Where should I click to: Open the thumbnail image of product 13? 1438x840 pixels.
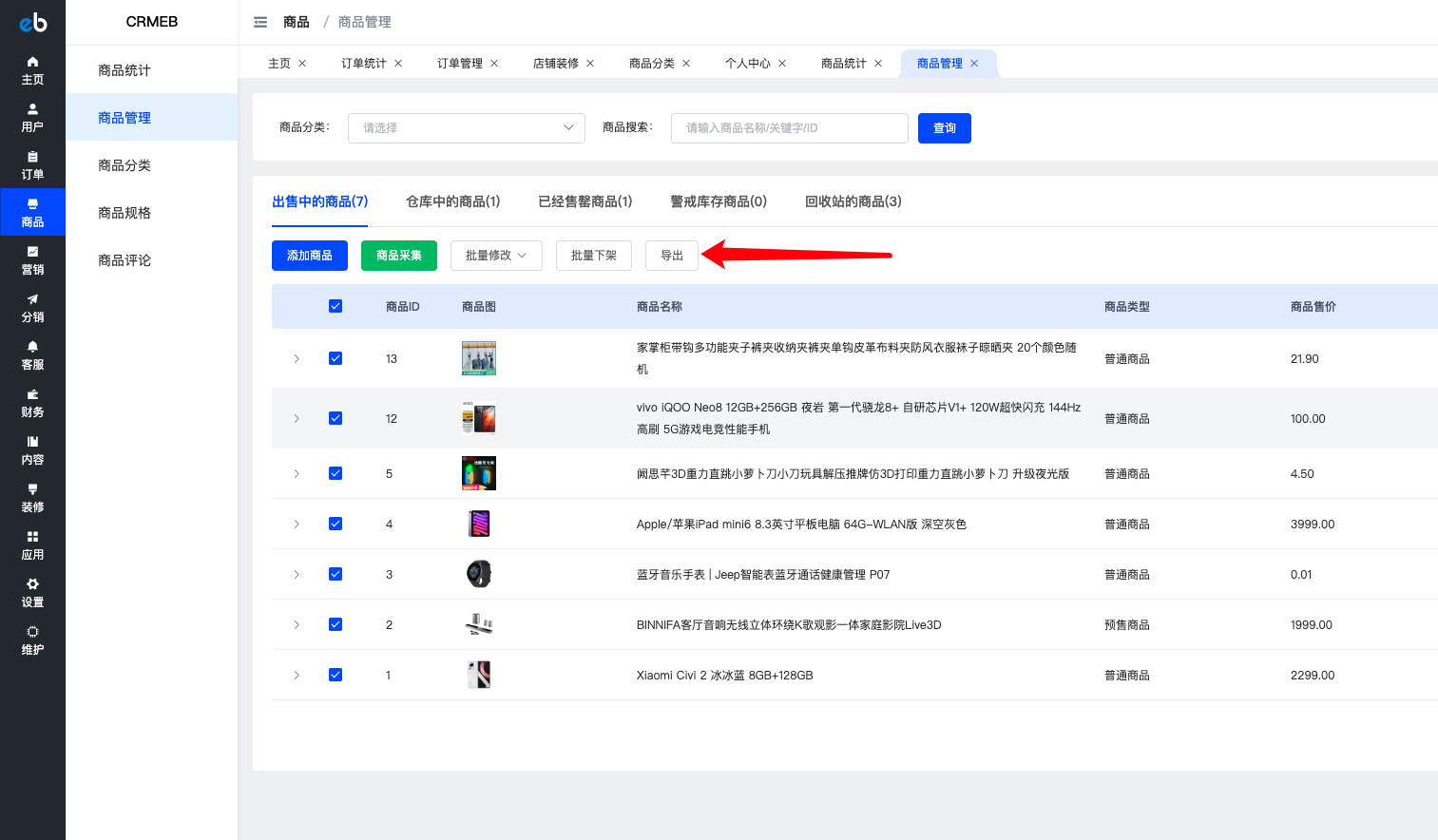click(x=479, y=358)
